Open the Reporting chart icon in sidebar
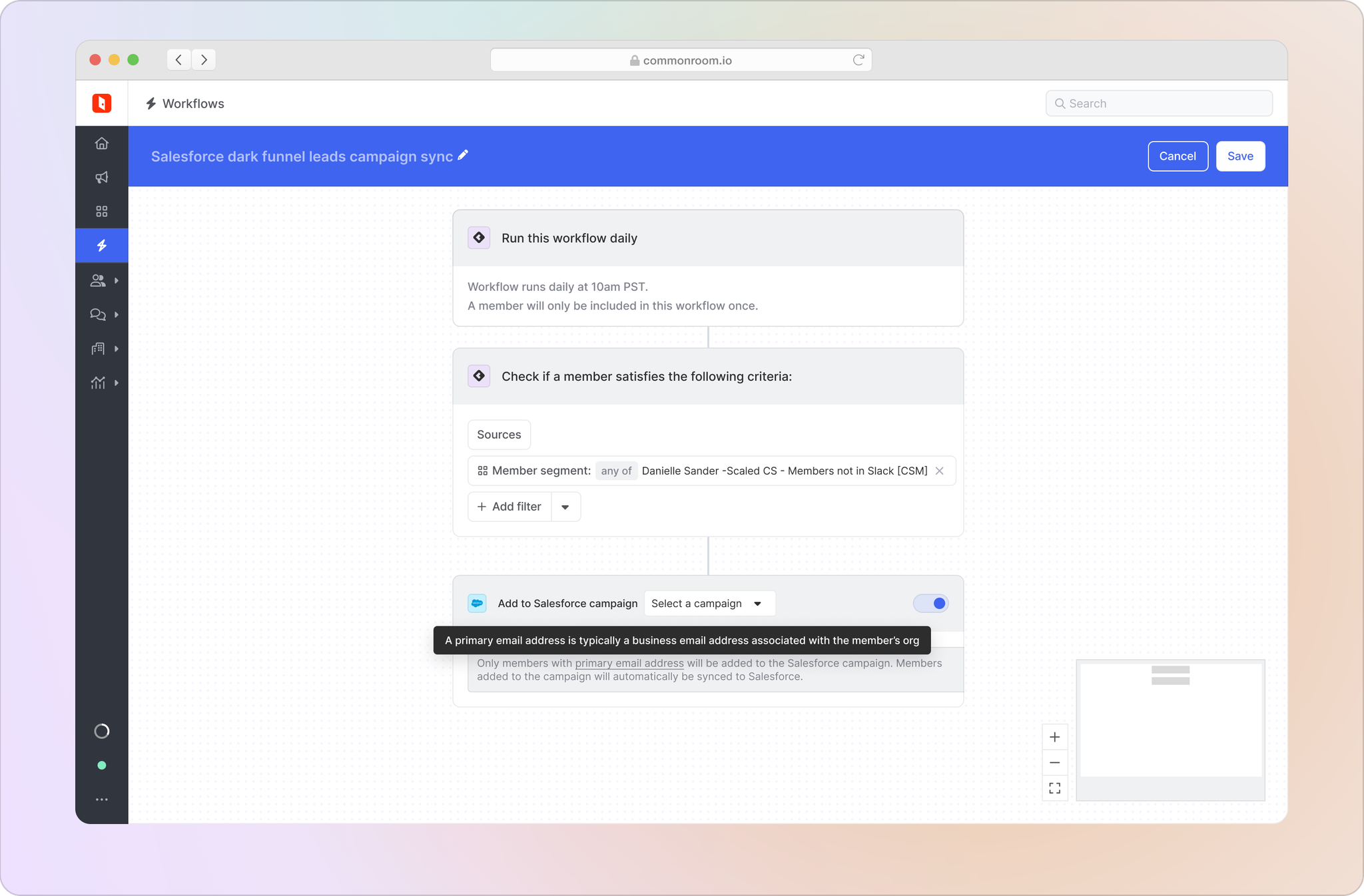The width and height of the screenshot is (1364, 896). click(x=98, y=383)
